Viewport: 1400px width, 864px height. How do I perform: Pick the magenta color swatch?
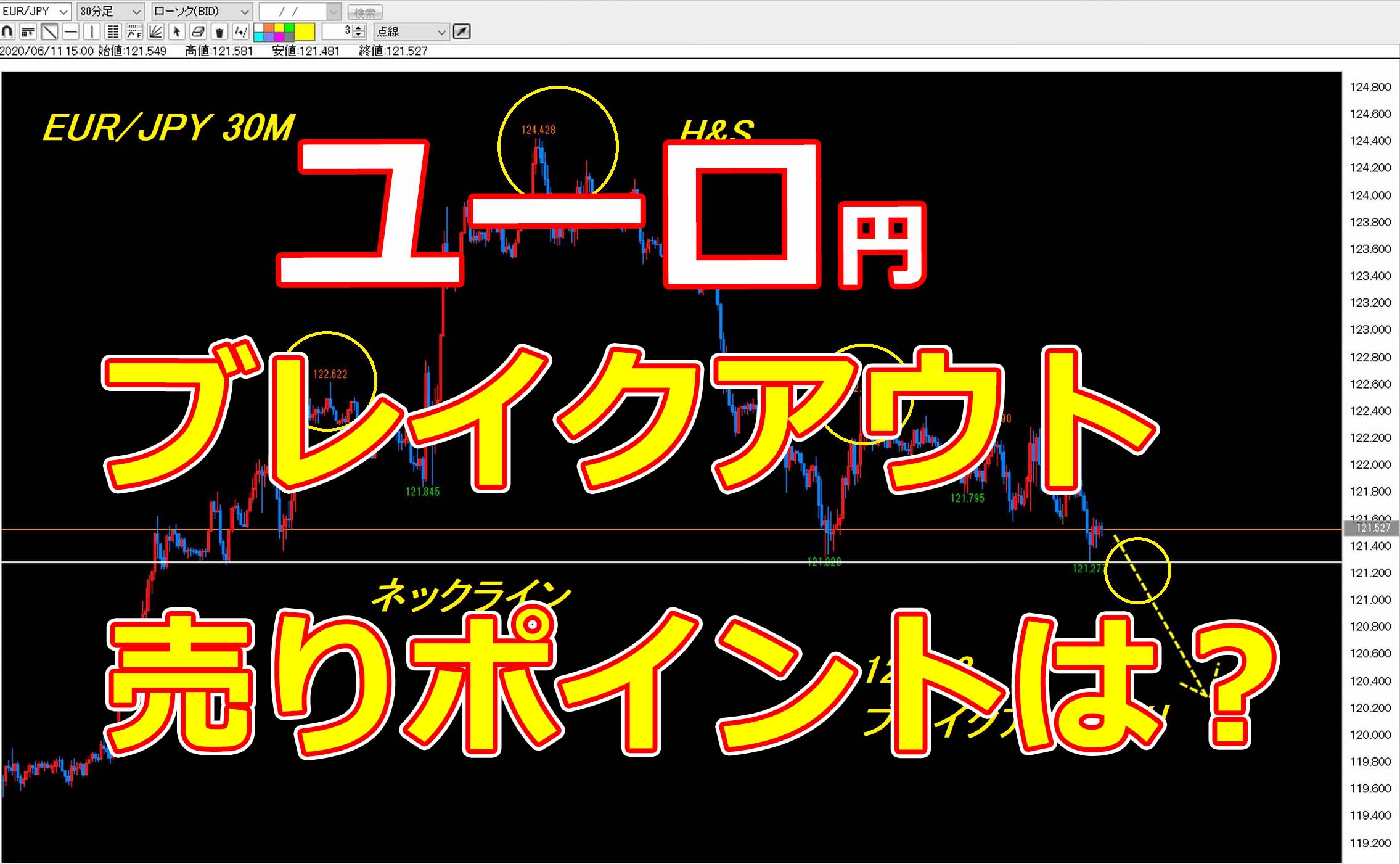tap(279, 36)
